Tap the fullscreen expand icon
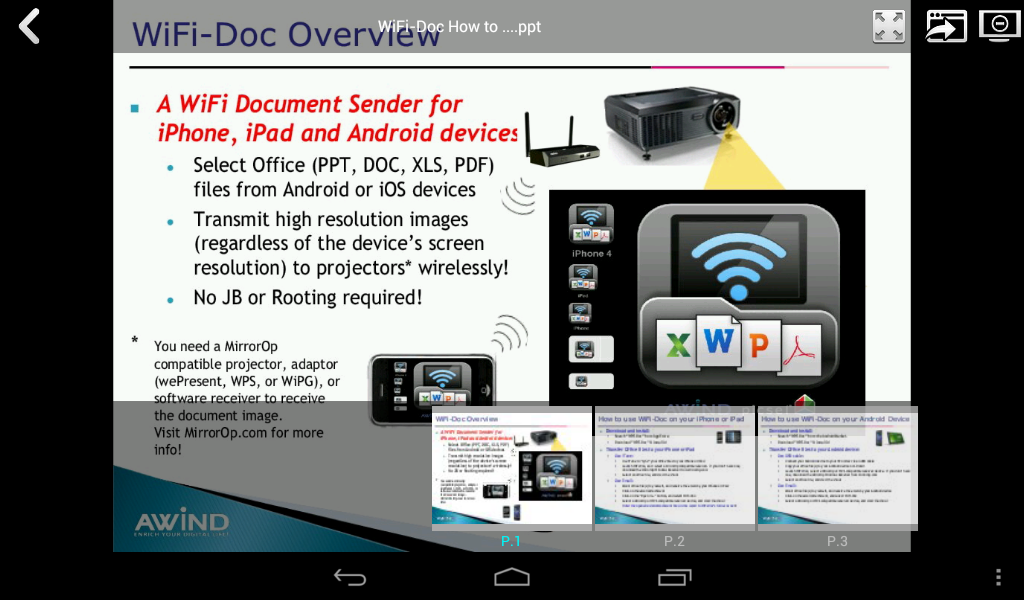 coord(889,27)
